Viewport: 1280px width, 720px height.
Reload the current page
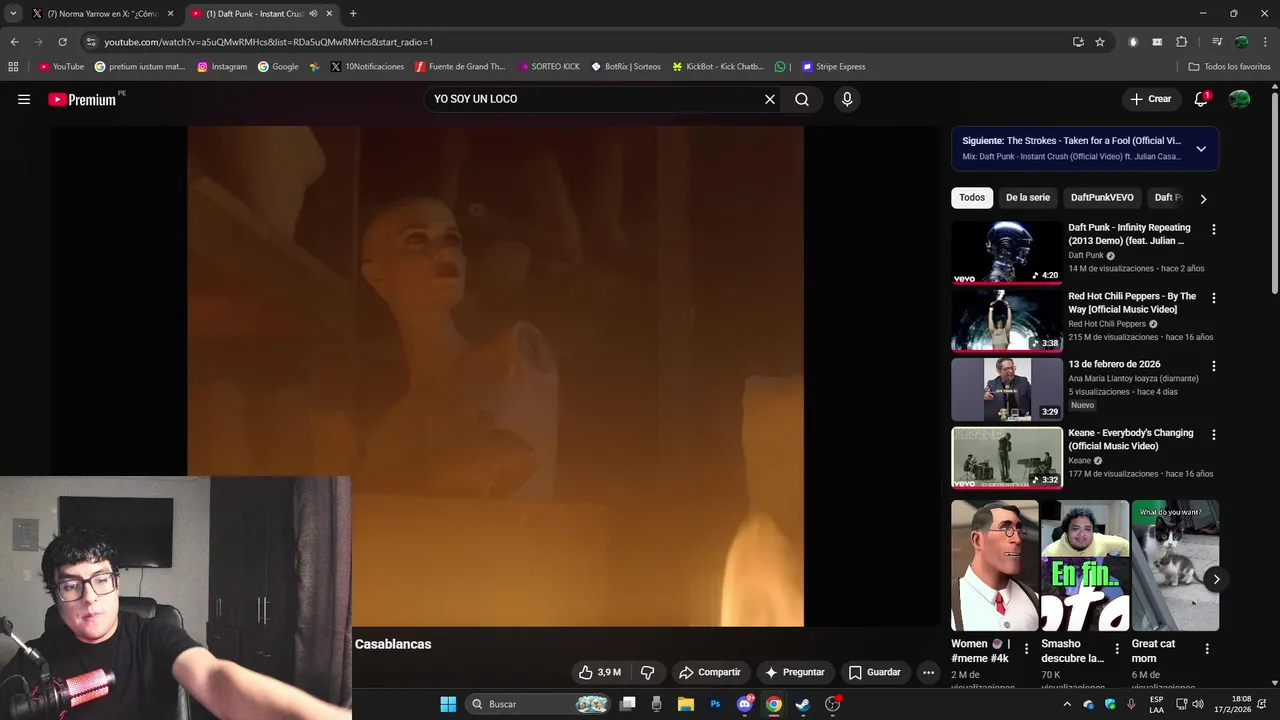[x=62, y=42]
